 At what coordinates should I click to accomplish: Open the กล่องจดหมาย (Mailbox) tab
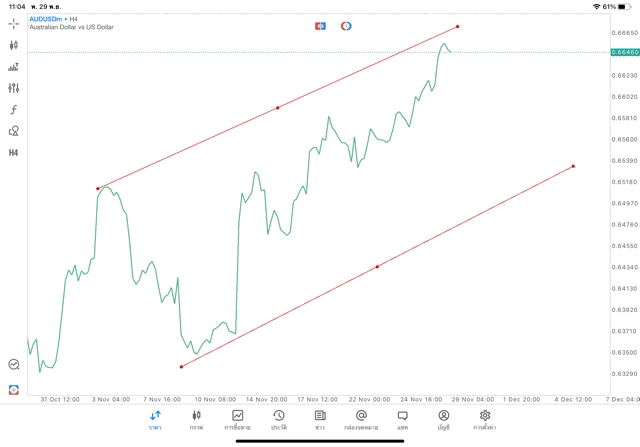(x=361, y=420)
